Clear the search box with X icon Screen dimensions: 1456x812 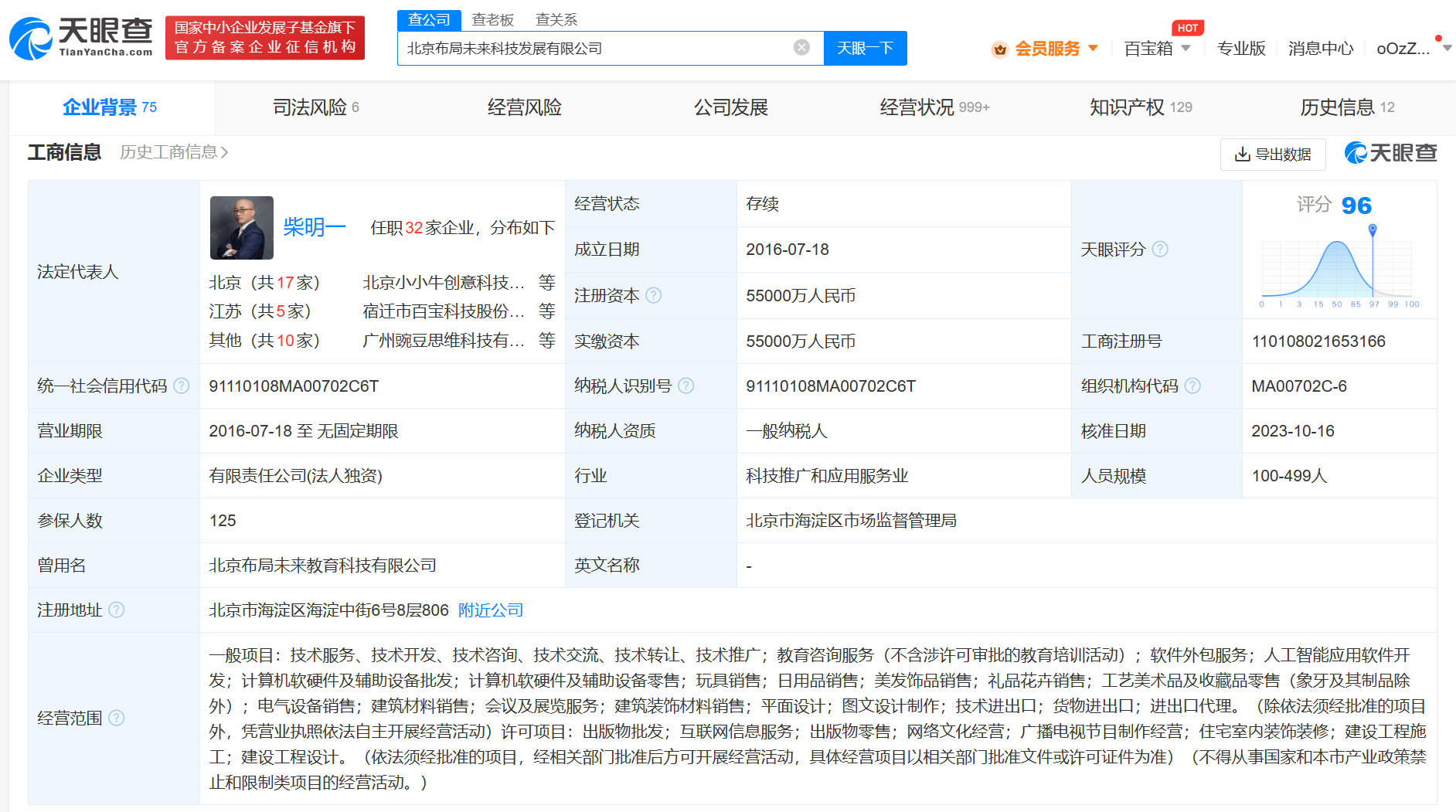coord(801,48)
